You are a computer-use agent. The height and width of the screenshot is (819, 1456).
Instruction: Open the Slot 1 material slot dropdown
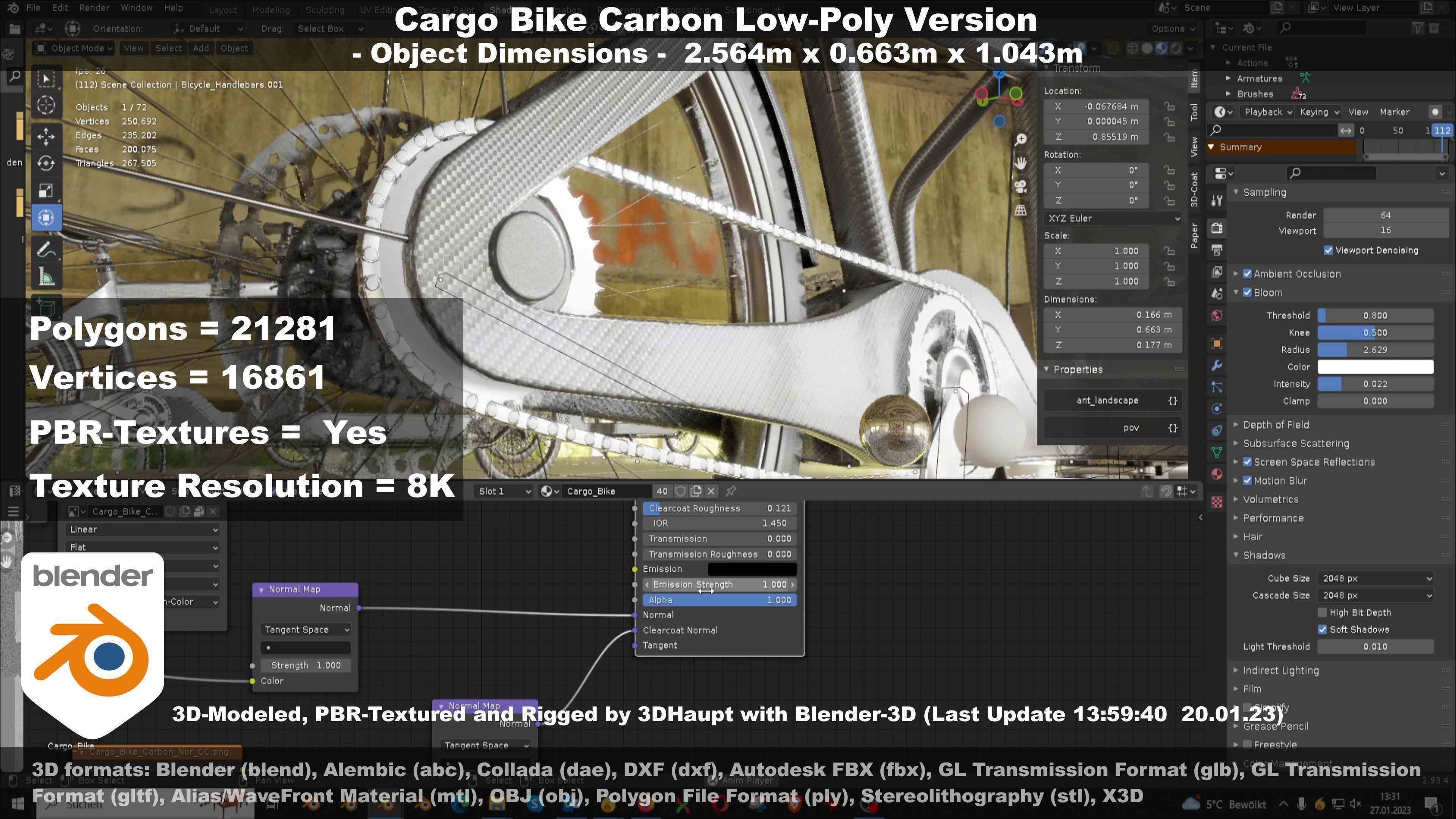(504, 491)
